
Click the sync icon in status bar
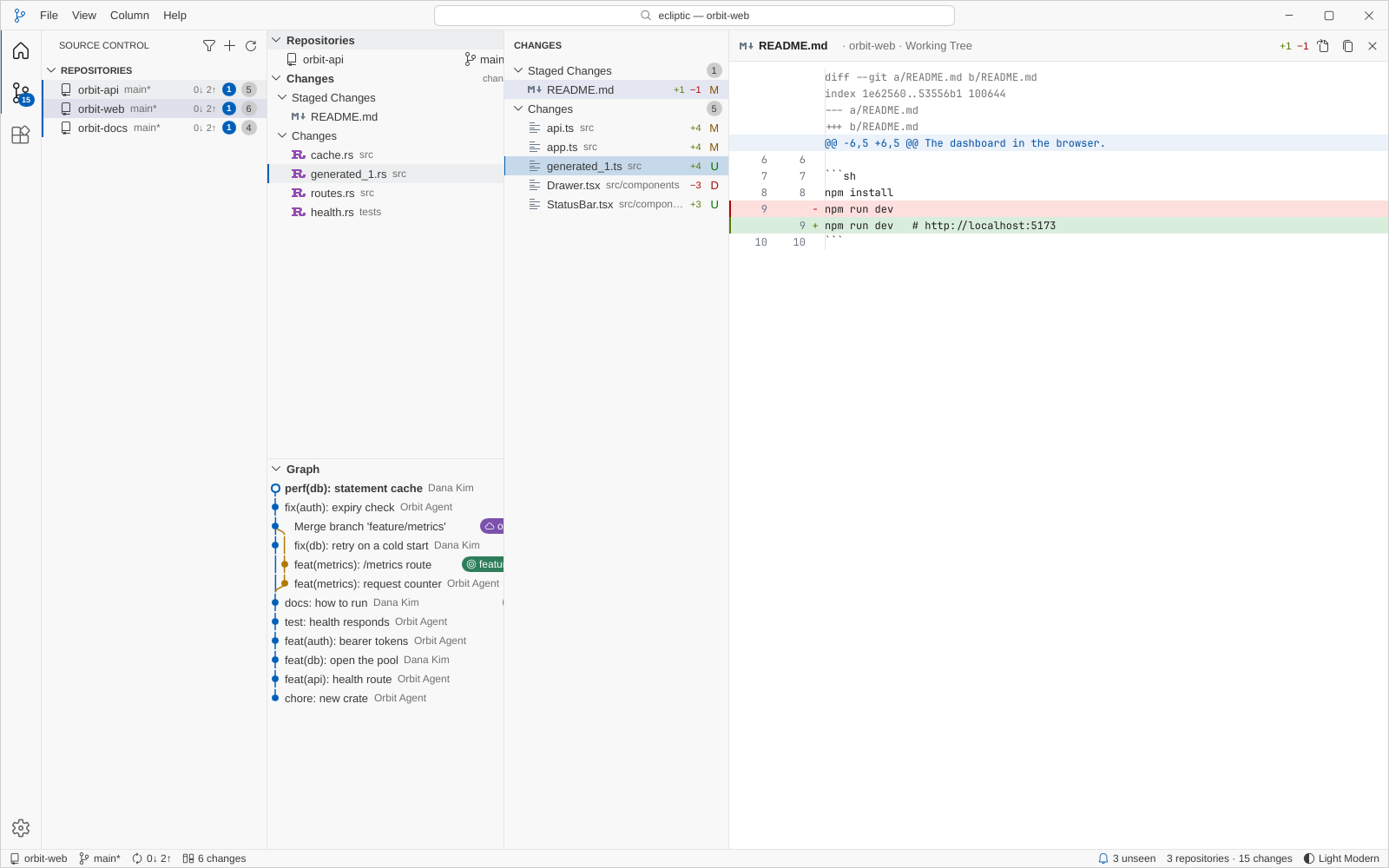tap(137, 858)
